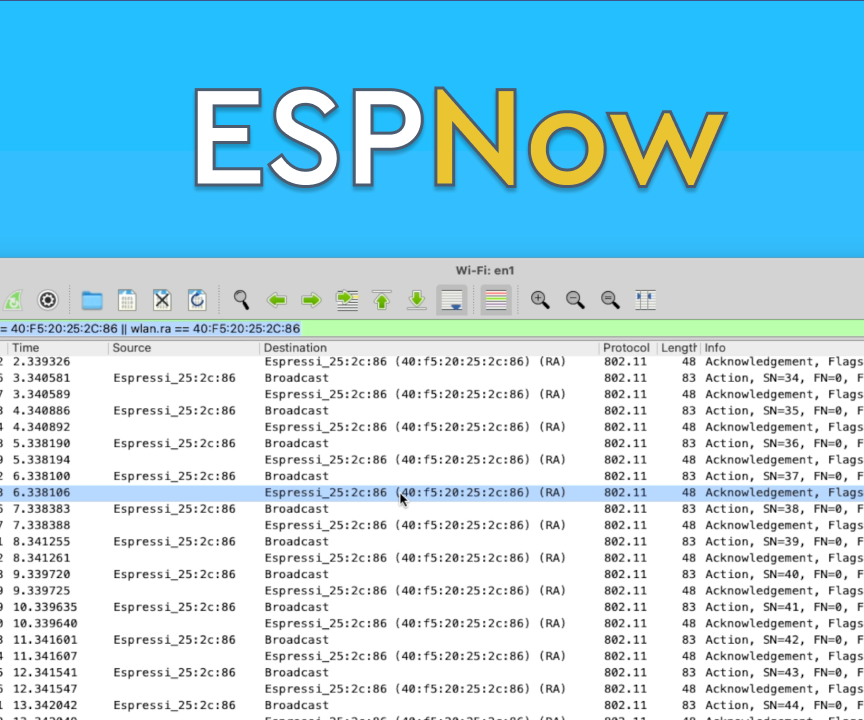Sort packets by the Time column
Viewport: 864px width, 720px height.
[26, 347]
